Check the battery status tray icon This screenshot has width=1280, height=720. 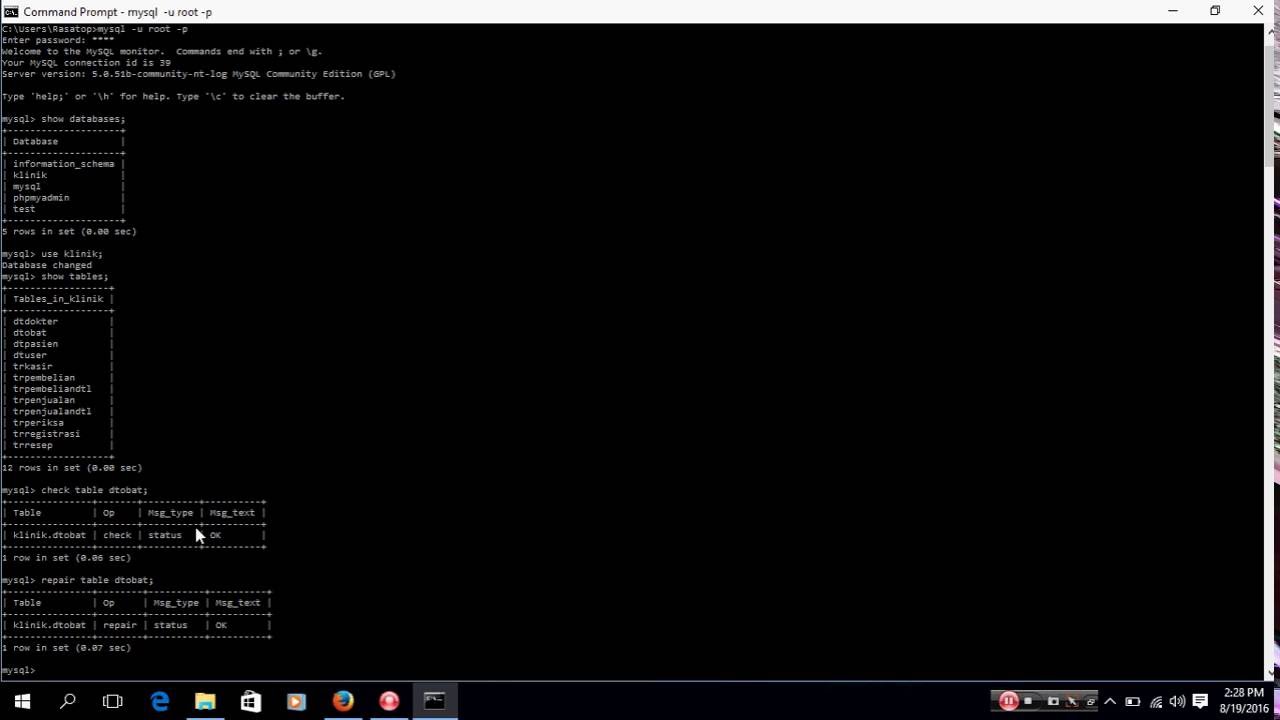coord(1133,701)
